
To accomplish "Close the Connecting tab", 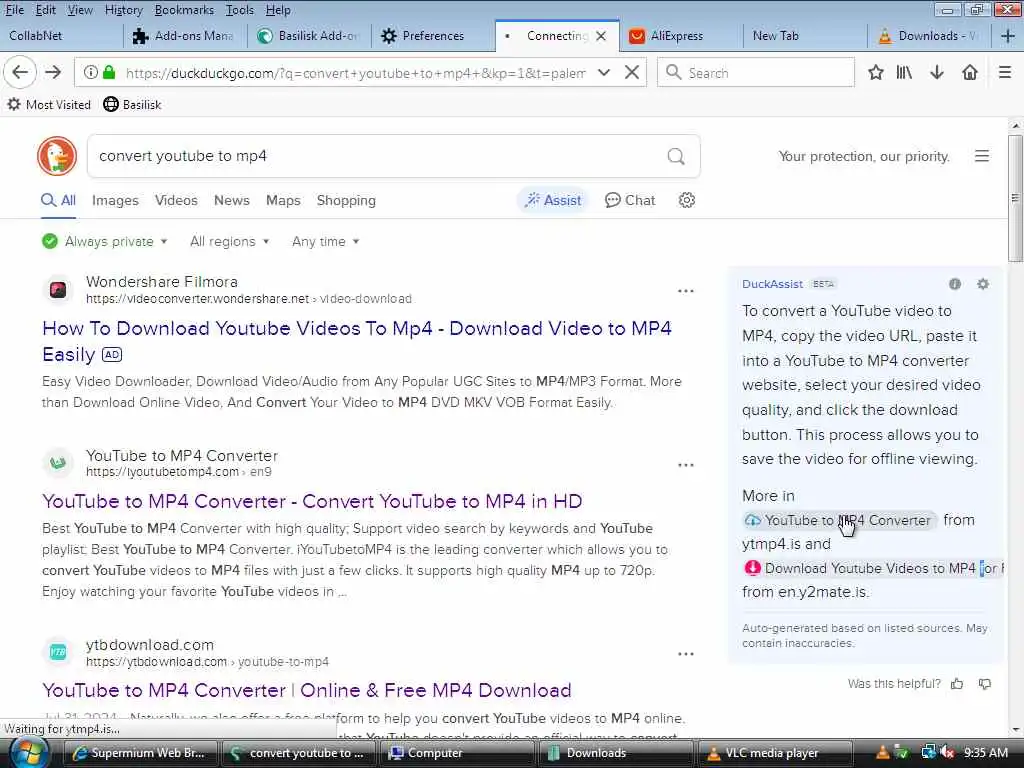I will pos(601,36).
